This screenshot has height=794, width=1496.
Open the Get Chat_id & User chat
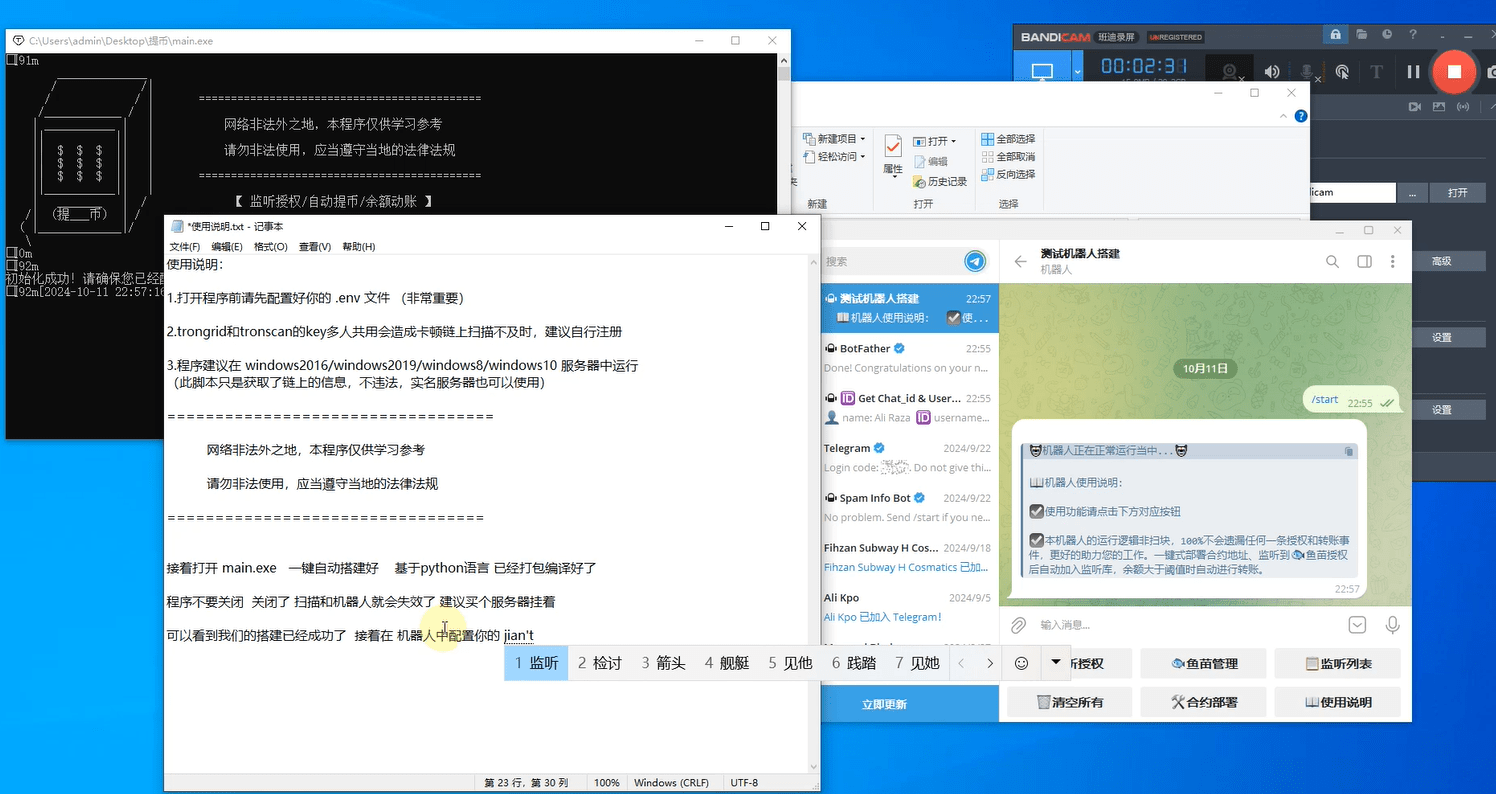pyautogui.click(x=909, y=407)
